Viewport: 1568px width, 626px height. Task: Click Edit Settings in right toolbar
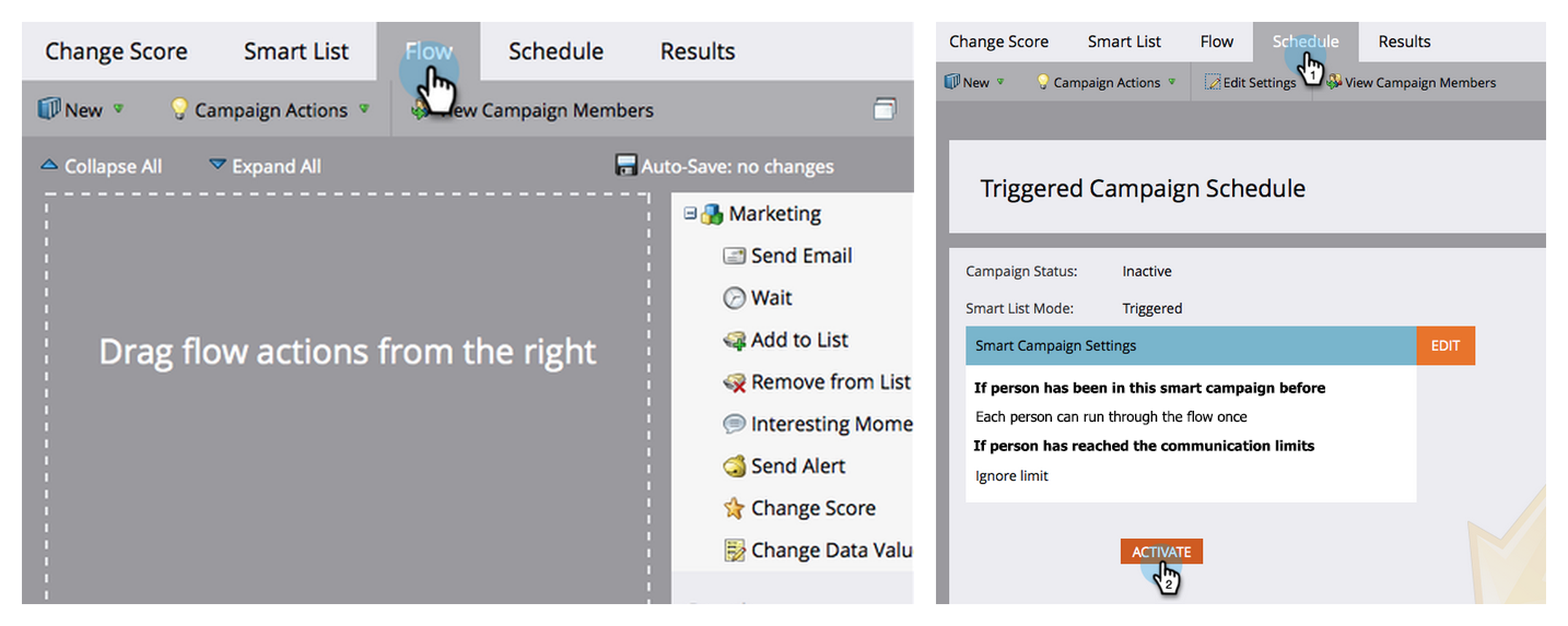point(1250,82)
